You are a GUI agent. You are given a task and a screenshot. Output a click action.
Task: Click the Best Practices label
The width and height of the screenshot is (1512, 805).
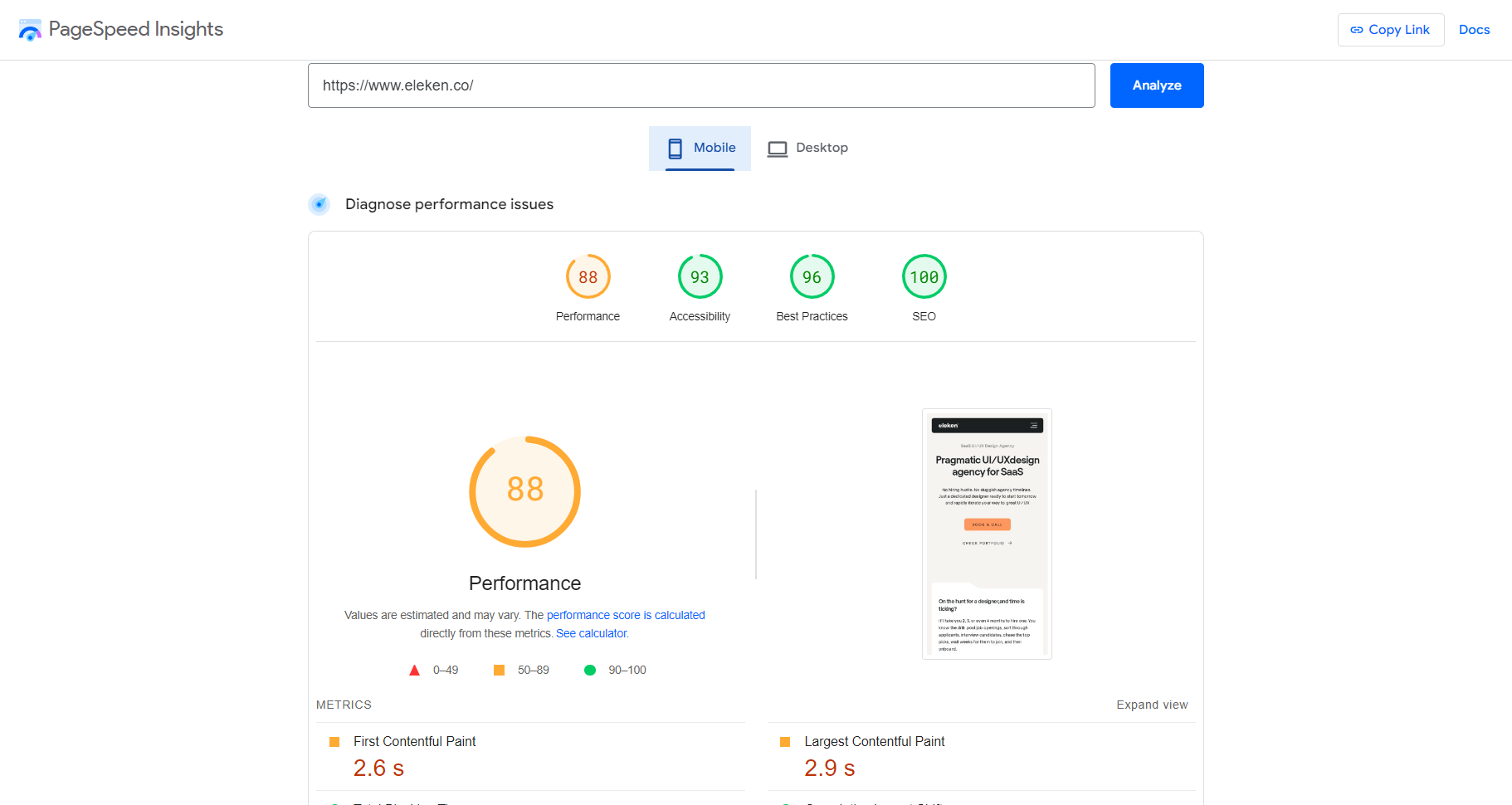(x=812, y=316)
